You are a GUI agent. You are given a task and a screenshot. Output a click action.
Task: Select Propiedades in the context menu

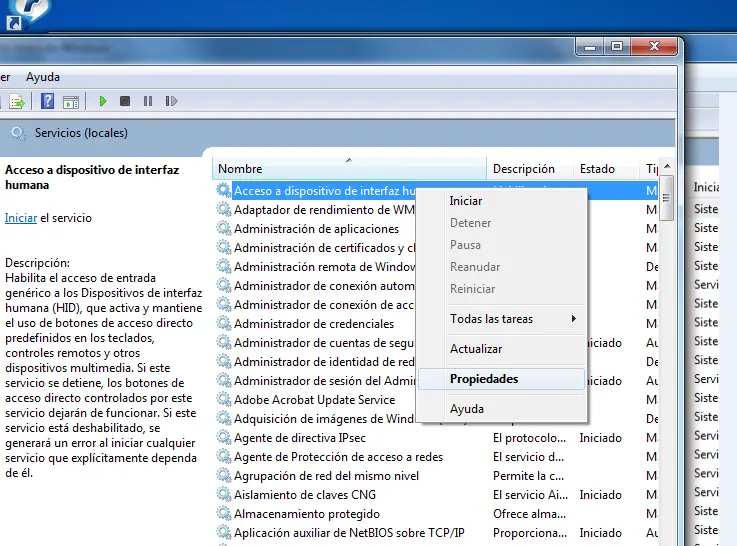point(501,379)
